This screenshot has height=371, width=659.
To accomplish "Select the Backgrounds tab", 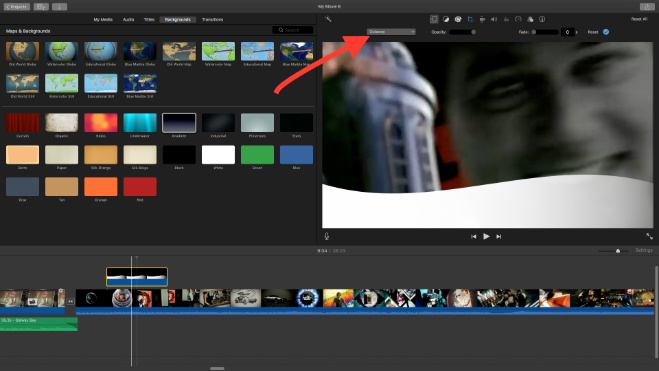I will [x=178, y=20].
